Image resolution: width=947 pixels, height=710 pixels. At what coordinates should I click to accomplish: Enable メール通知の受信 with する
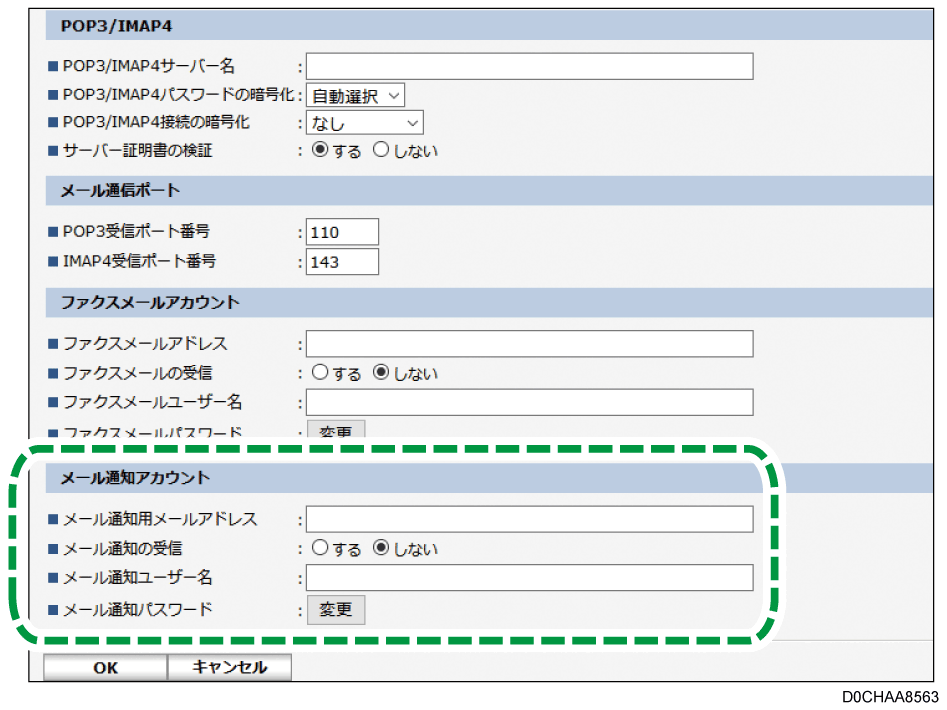pyautogui.click(x=320, y=548)
